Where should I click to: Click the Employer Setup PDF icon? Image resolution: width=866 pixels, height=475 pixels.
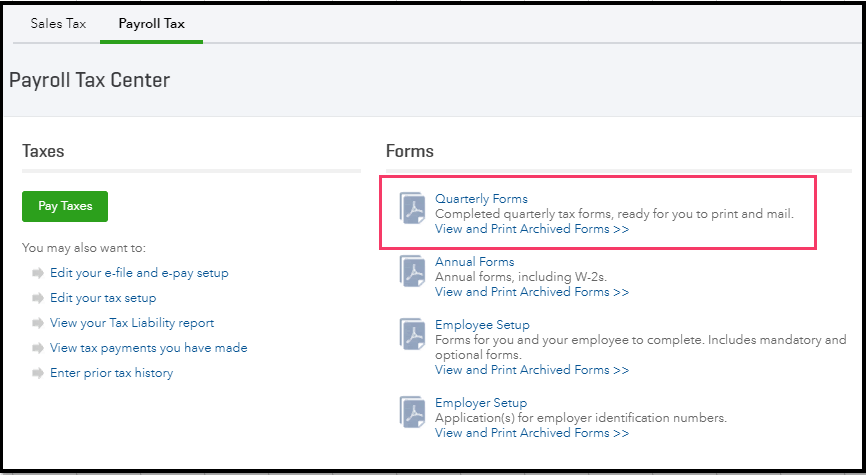(413, 413)
